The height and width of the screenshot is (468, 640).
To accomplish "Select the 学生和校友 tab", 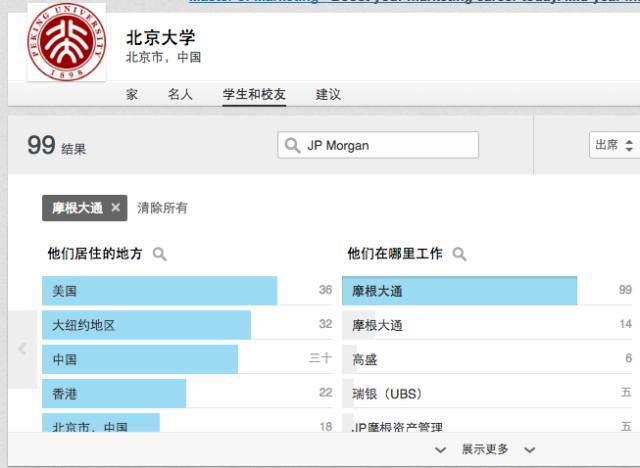I will pyautogui.click(x=254, y=94).
